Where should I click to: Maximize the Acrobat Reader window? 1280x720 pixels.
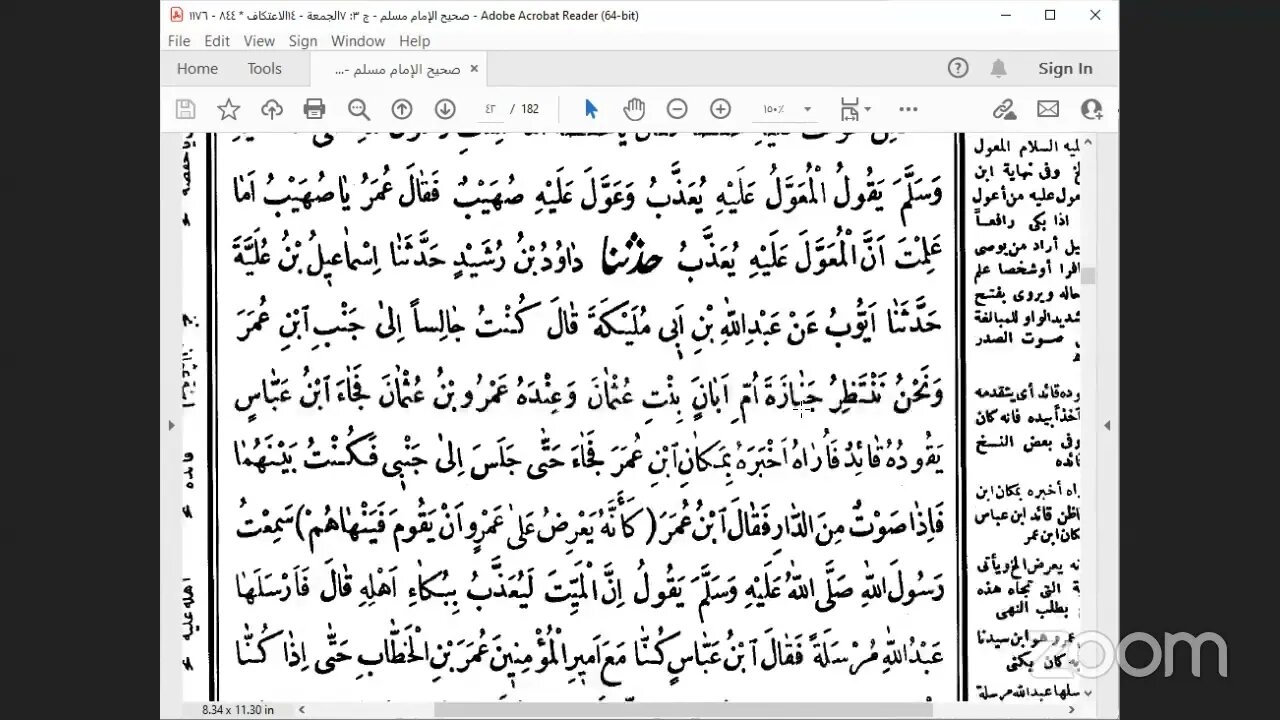point(1050,15)
